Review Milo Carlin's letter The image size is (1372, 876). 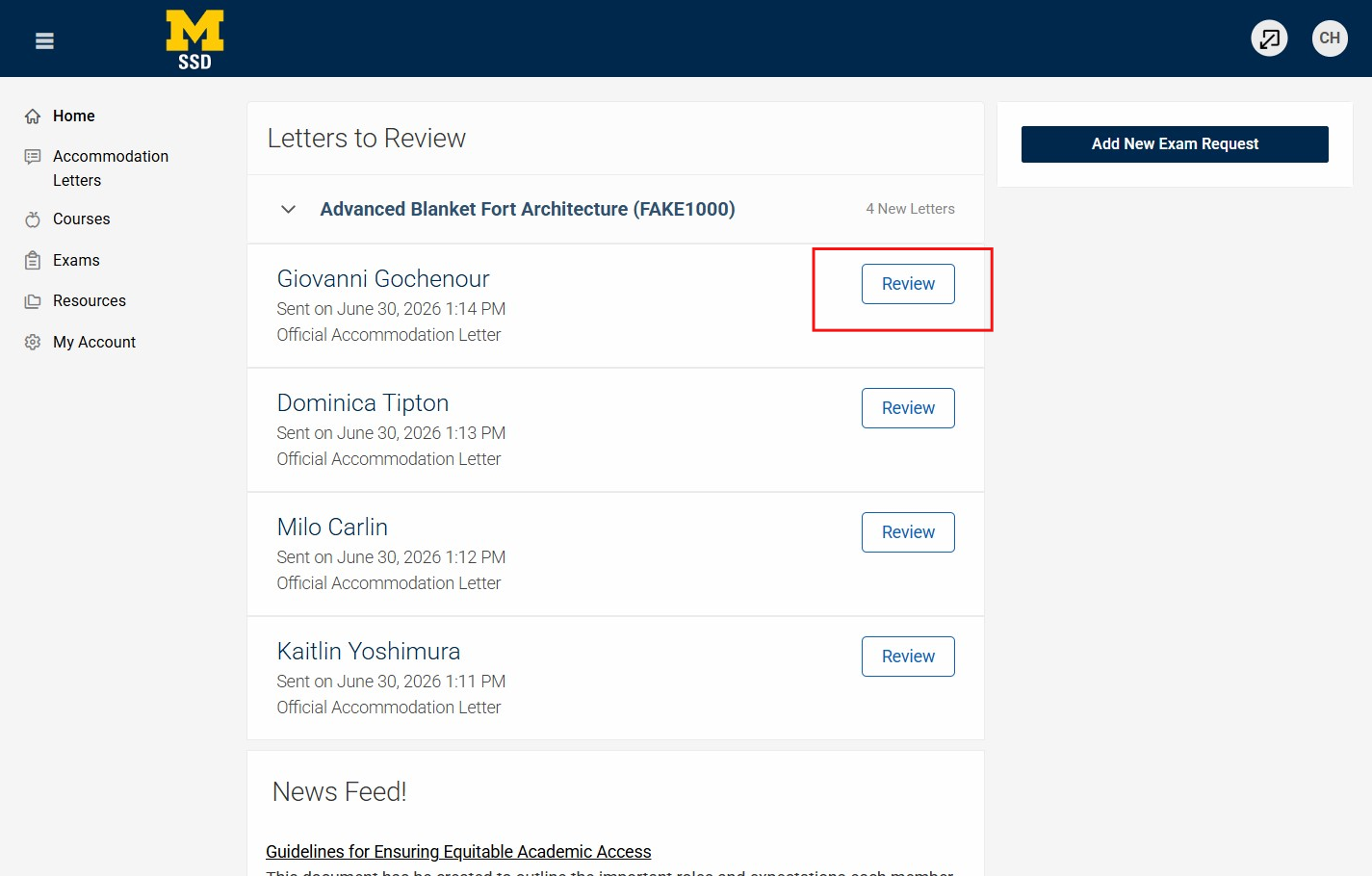coord(908,532)
